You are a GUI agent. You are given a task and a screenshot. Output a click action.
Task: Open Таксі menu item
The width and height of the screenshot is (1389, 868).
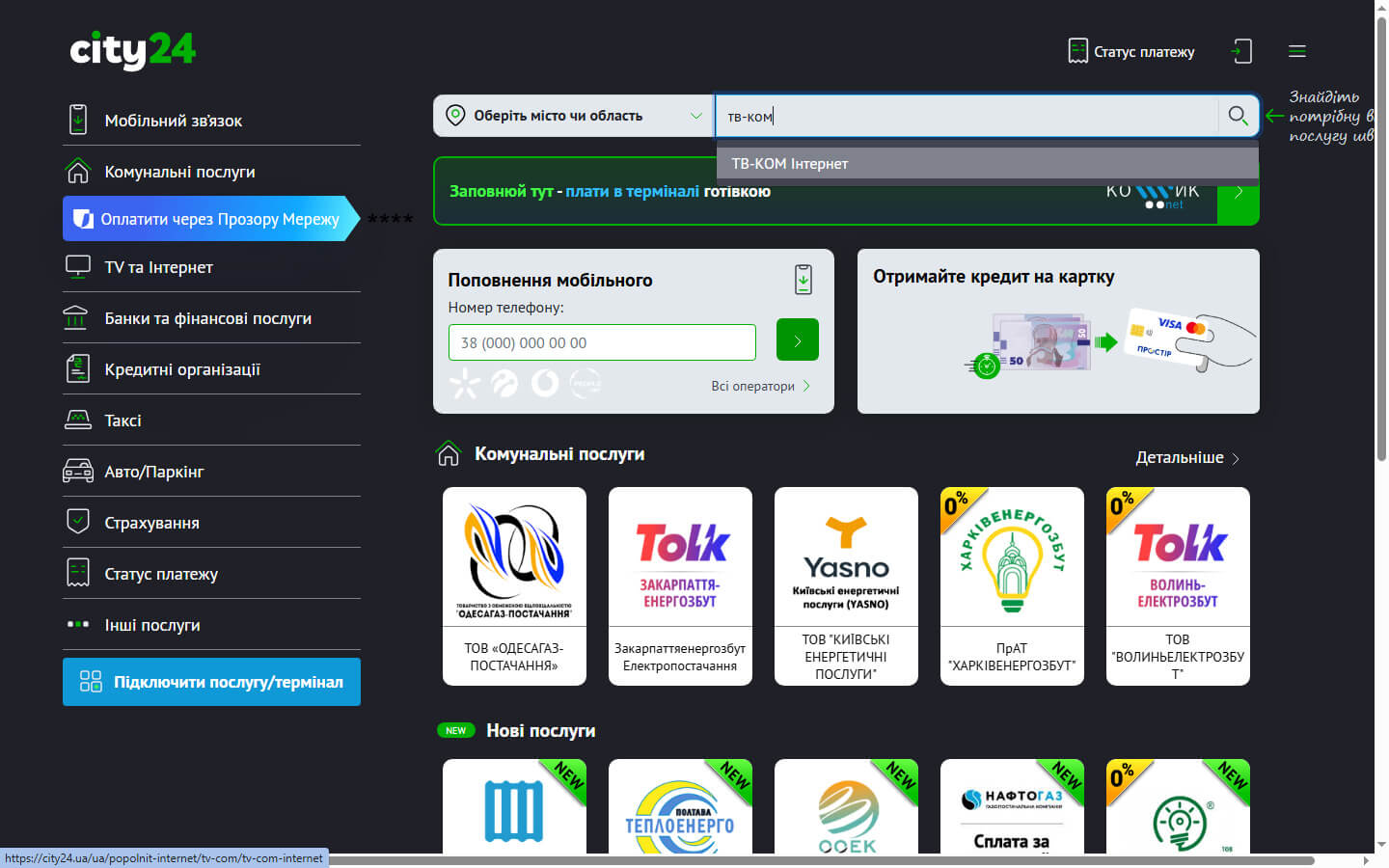(211, 420)
